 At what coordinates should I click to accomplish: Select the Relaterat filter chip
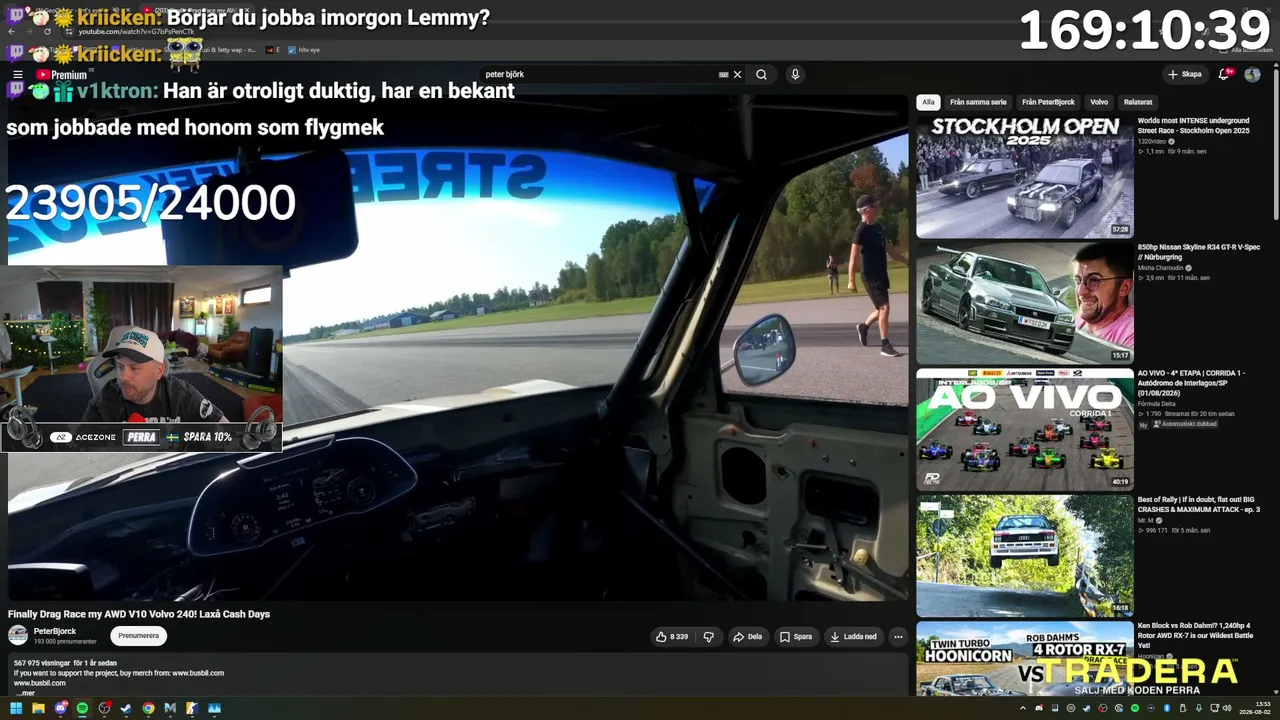[1138, 102]
